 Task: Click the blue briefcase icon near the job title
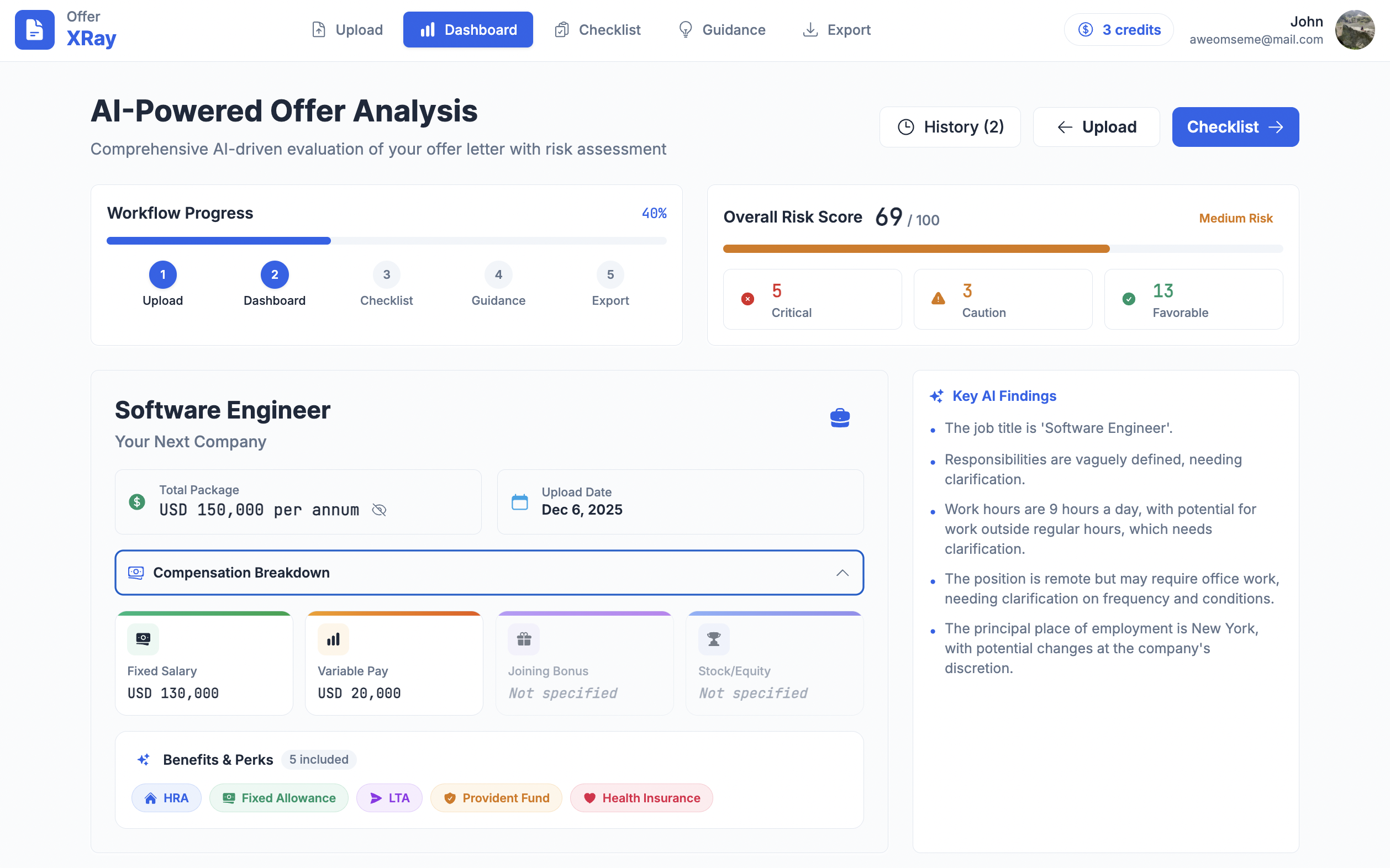[840, 418]
